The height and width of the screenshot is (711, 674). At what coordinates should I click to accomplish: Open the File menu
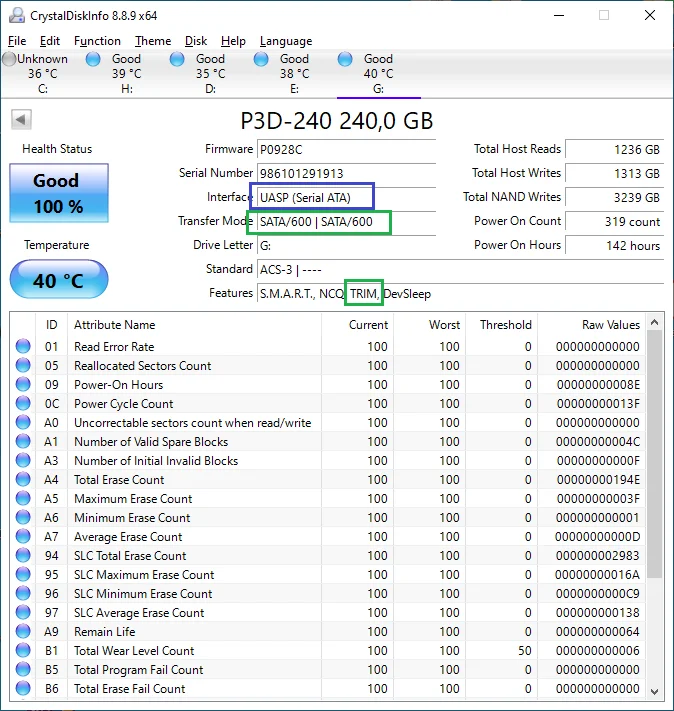tap(17, 41)
